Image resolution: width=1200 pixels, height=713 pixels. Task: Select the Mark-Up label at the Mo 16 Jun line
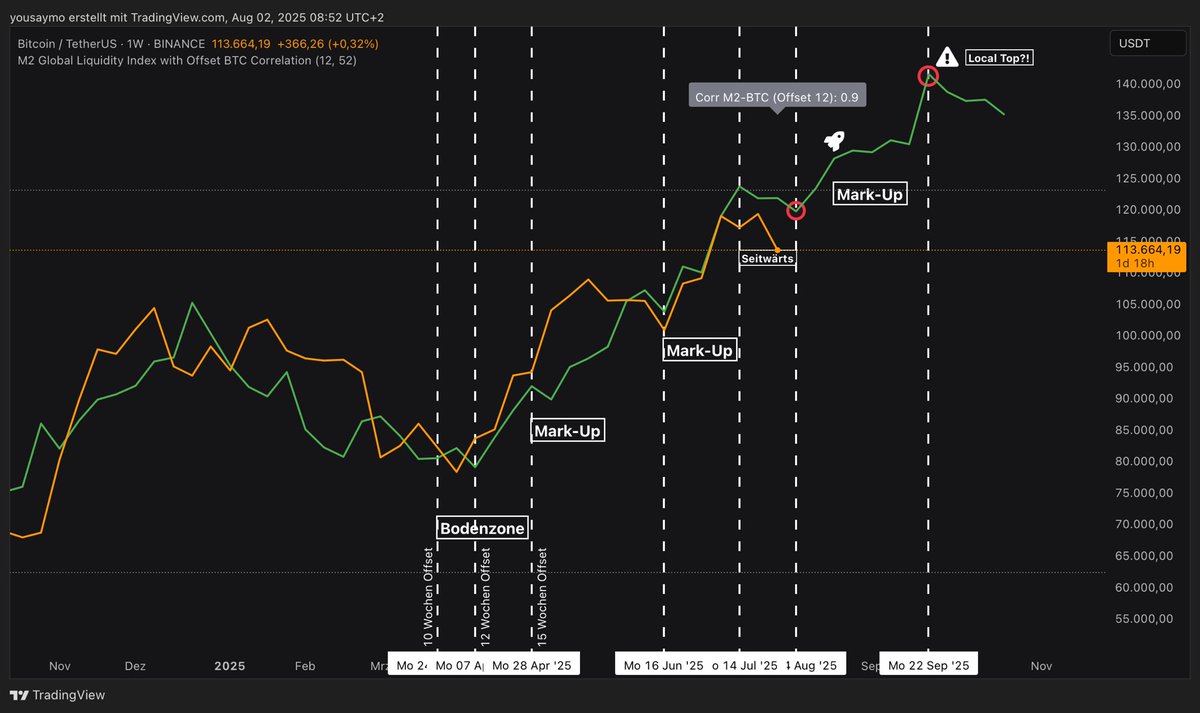pos(700,350)
